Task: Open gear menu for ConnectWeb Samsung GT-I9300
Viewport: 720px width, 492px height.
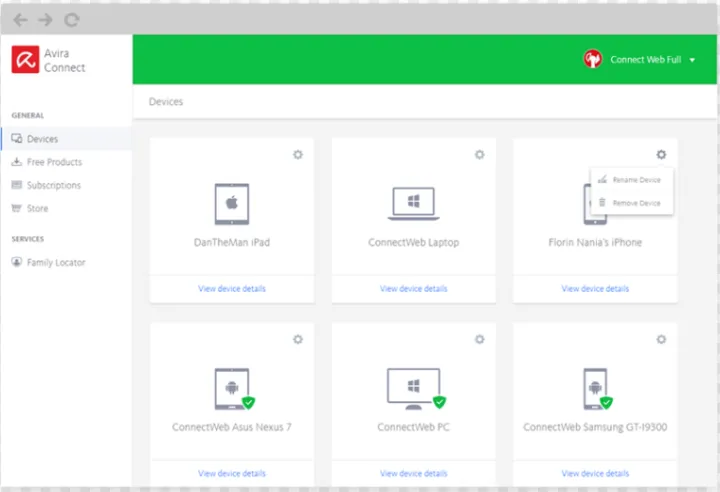Action: 661,340
